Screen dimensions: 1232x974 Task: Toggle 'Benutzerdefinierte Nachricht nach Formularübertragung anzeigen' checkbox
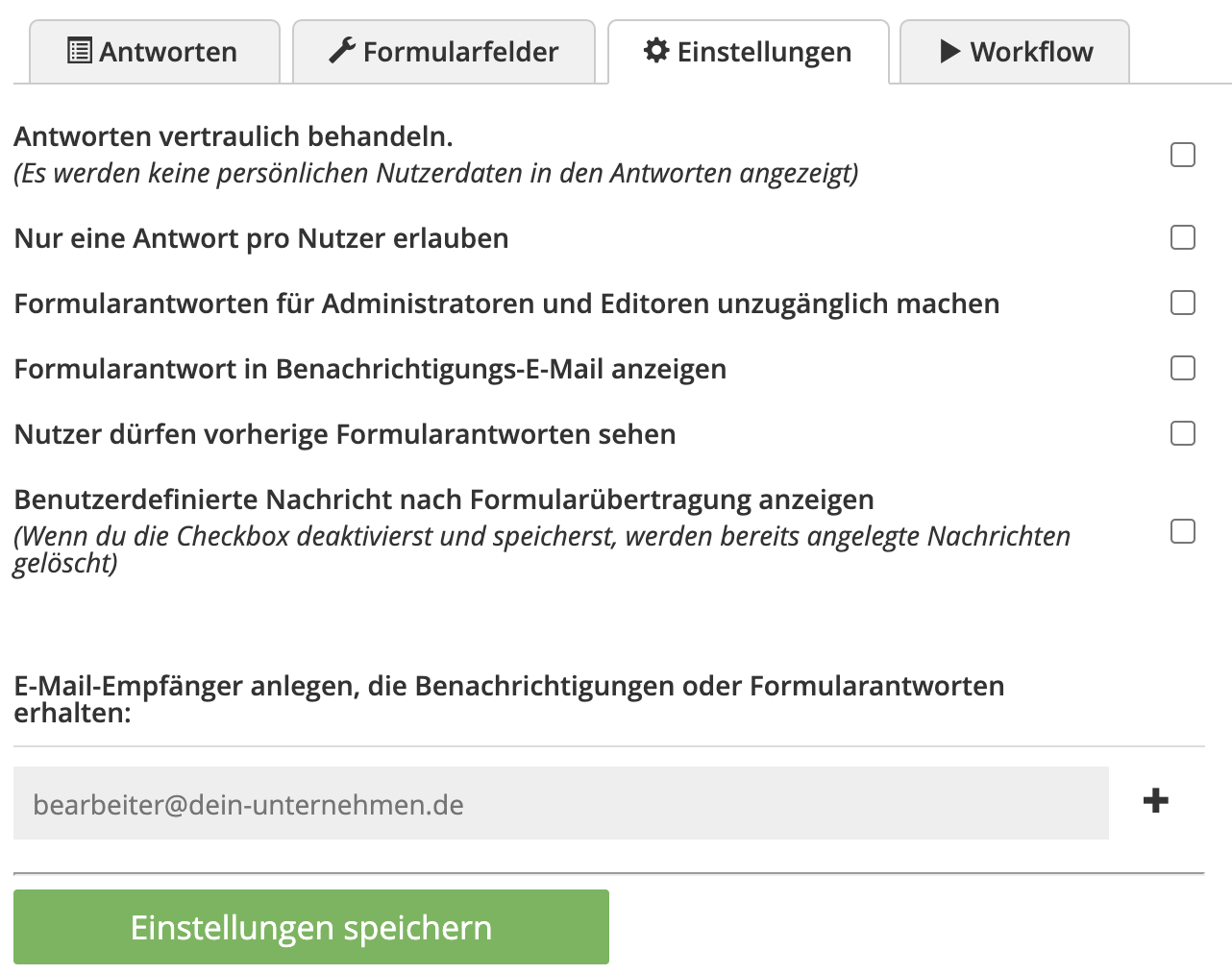click(x=1183, y=531)
